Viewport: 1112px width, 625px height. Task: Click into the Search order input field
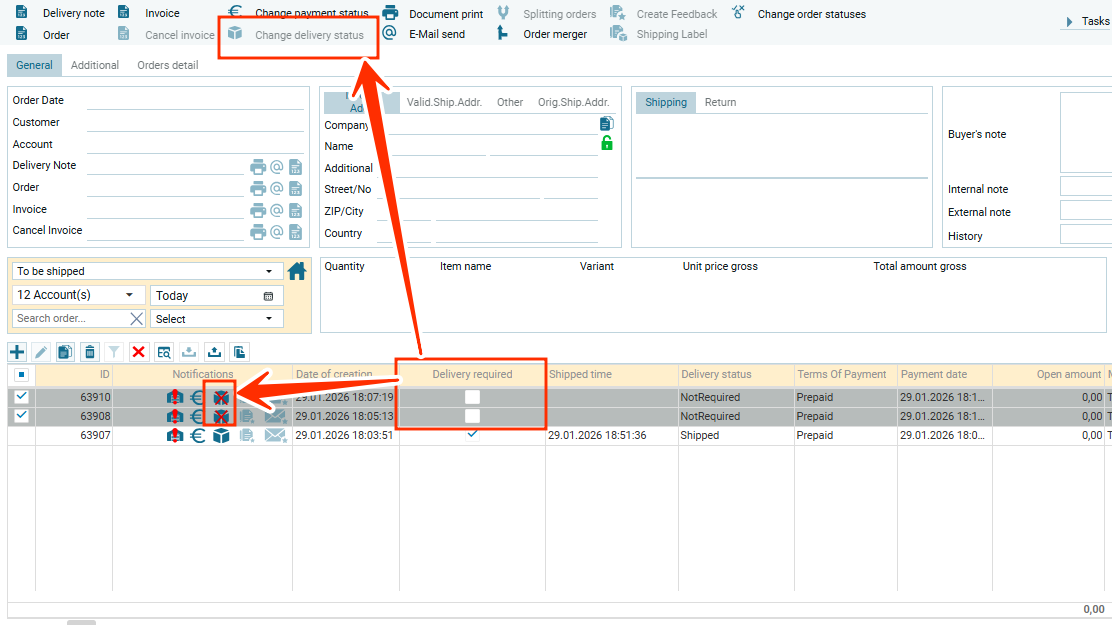pyautogui.click(x=70, y=319)
